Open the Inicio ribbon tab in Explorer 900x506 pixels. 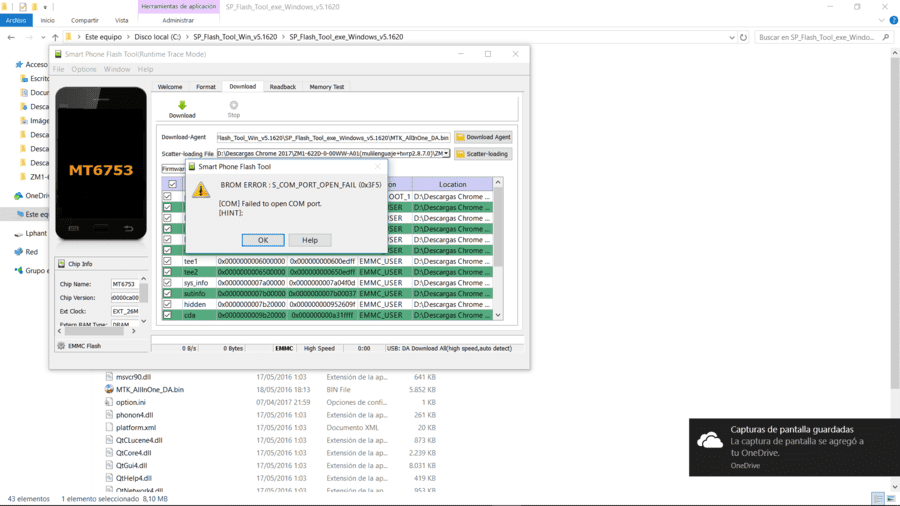(x=48, y=20)
